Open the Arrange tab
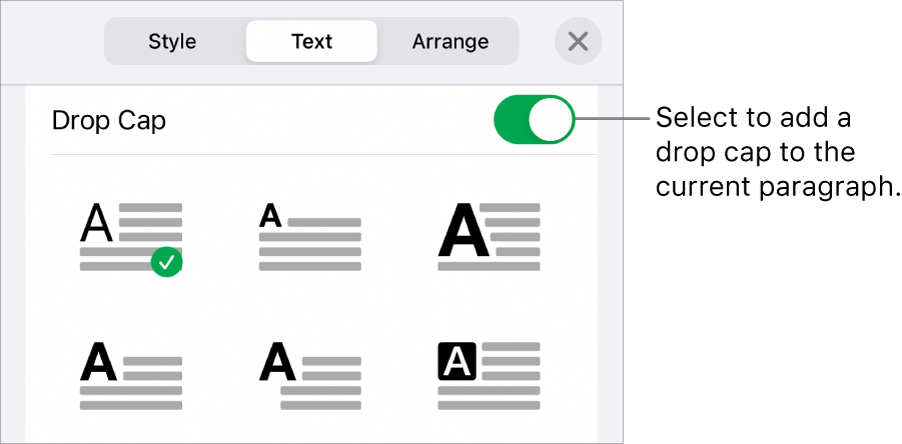902x444 pixels. click(450, 42)
